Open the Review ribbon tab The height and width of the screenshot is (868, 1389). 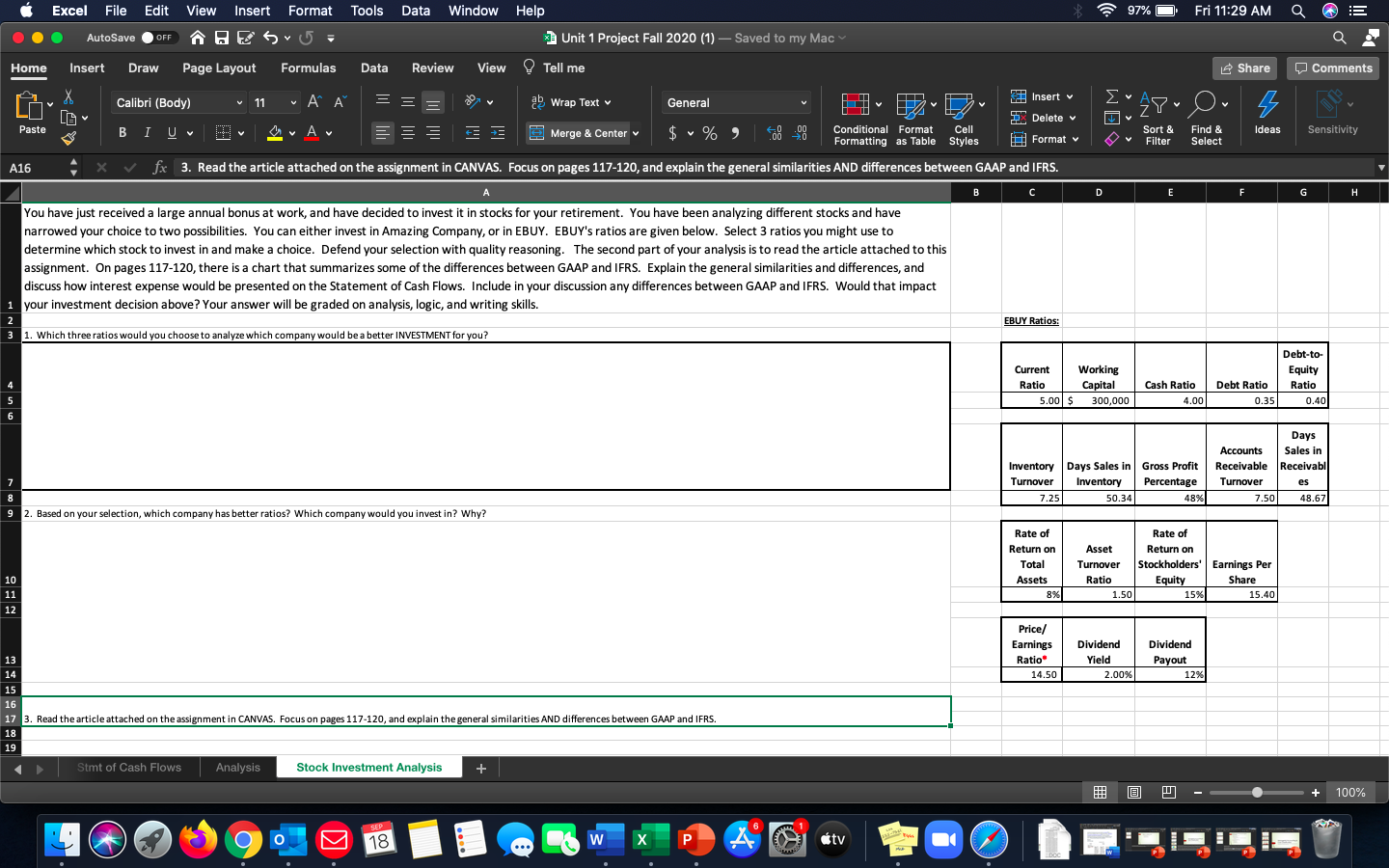pyautogui.click(x=432, y=68)
